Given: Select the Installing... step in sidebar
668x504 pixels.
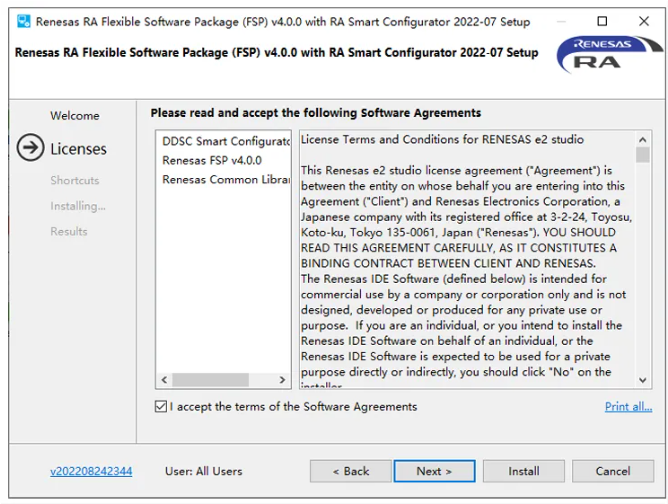Looking at the screenshot, I should tap(78, 206).
